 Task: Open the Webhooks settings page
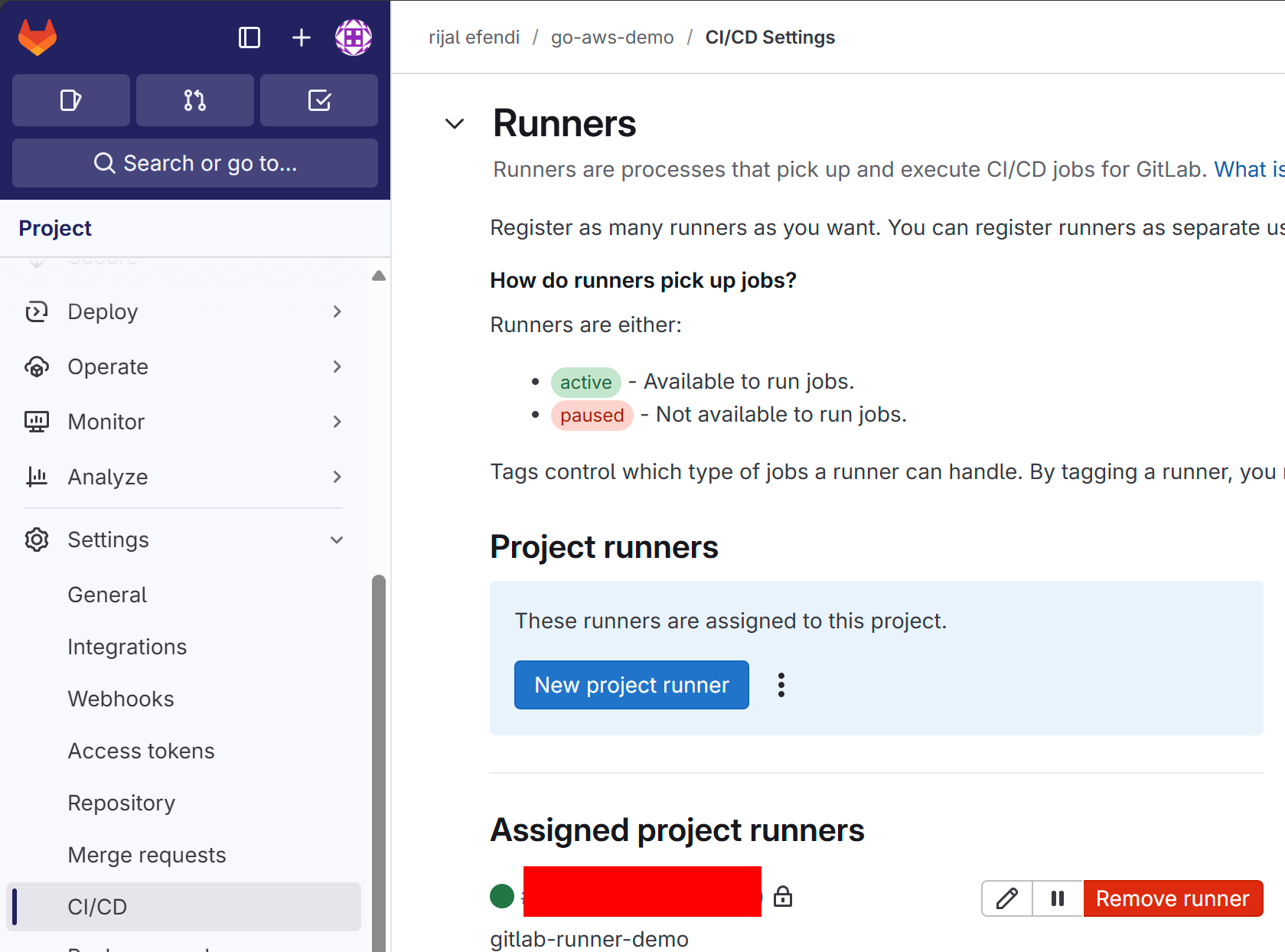(120, 698)
